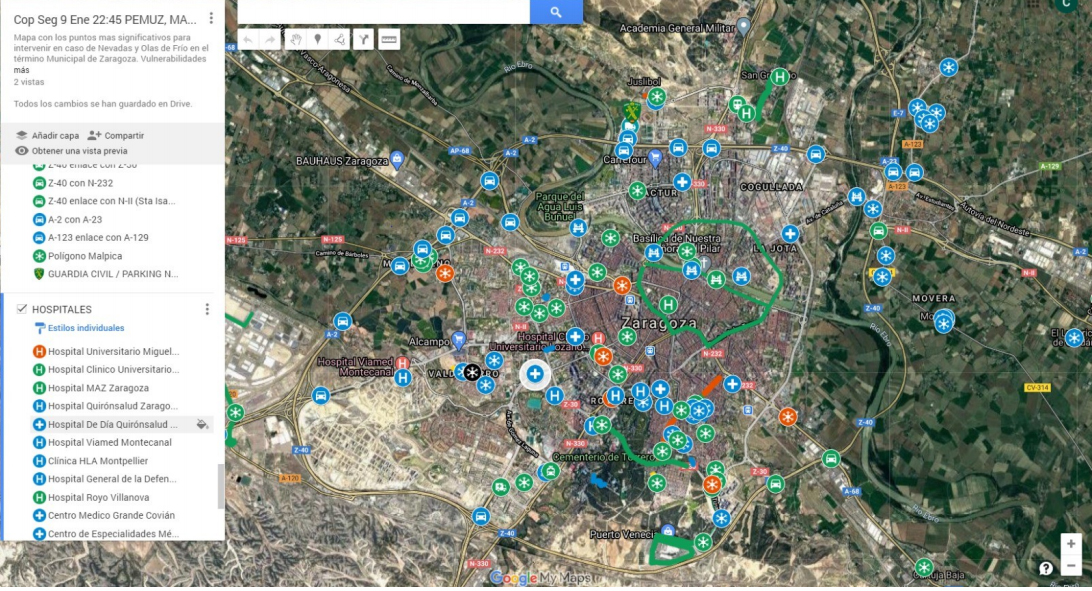Click the add directions tool
The height and width of the screenshot is (591, 1092).
coord(364,40)
